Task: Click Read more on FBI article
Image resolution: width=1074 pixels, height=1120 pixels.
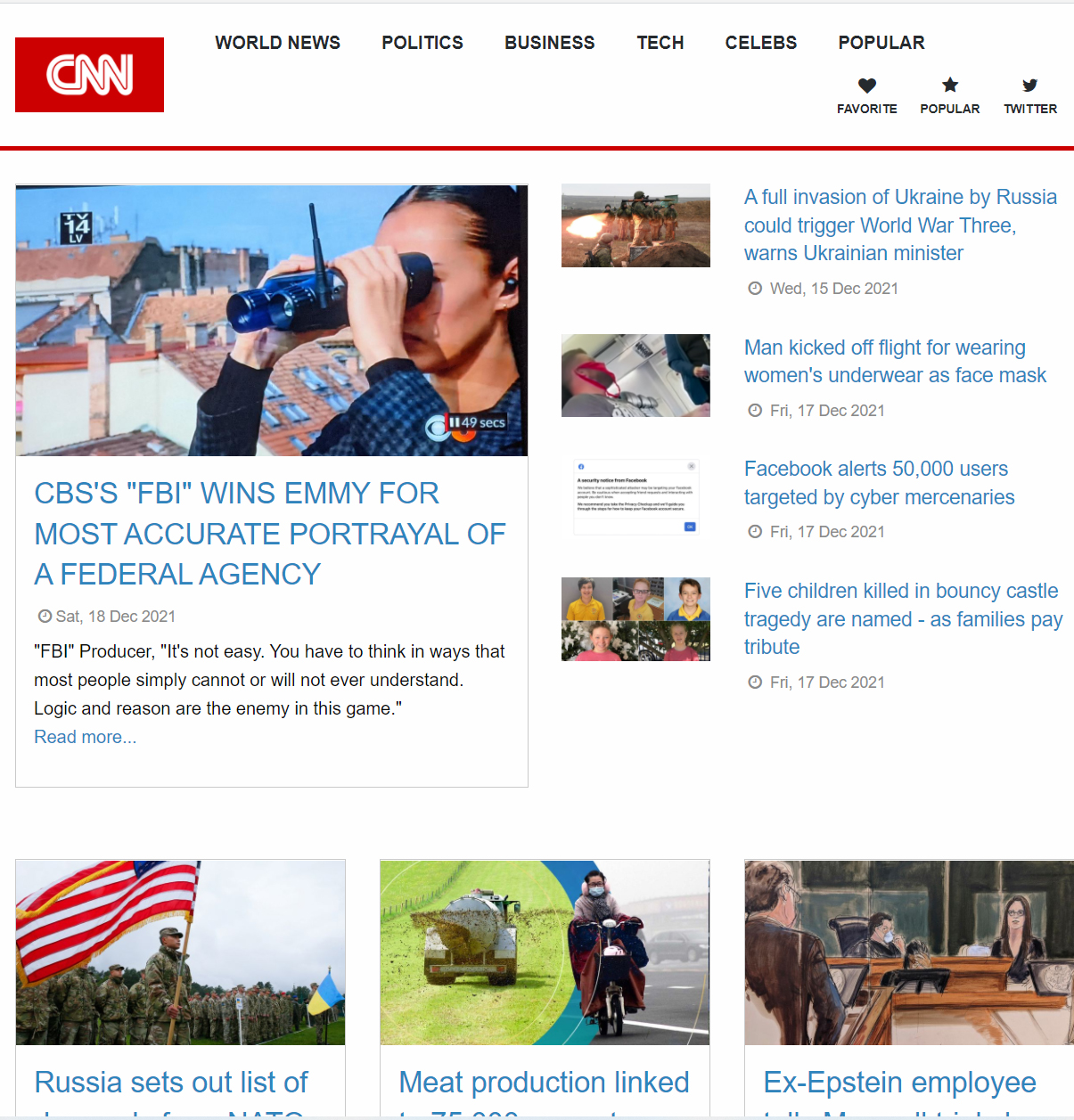Action: (x=86, y=737)
